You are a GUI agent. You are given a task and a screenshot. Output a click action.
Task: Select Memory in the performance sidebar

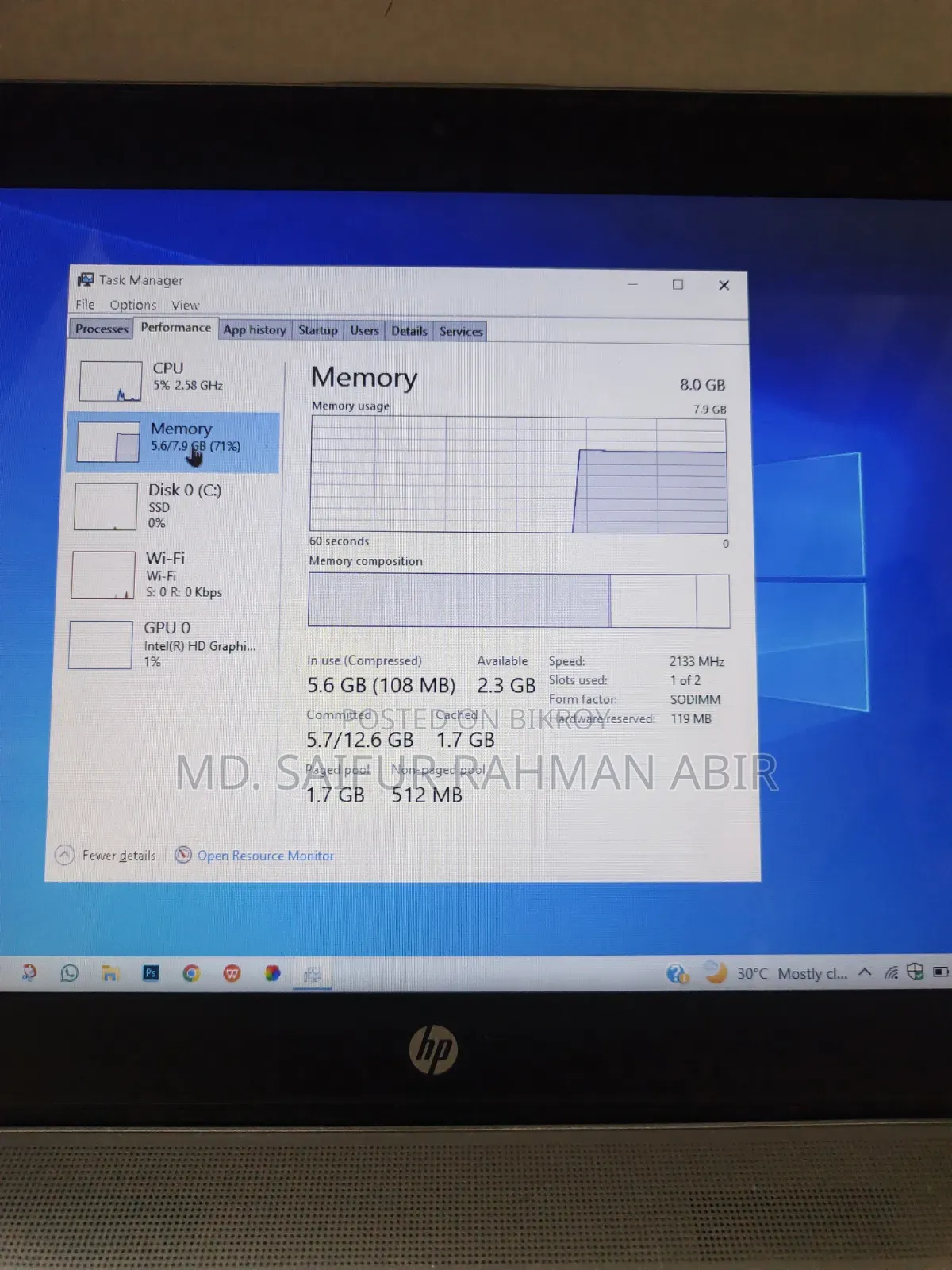[174, 442]
